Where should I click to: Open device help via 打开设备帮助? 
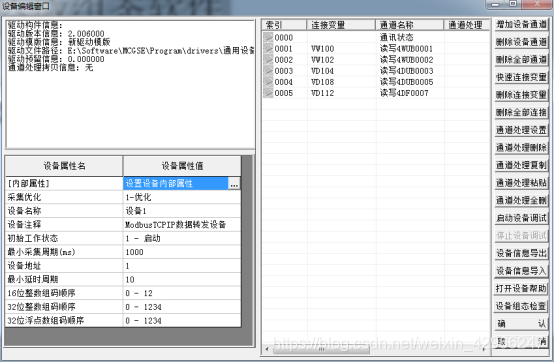tap(521, 289)
